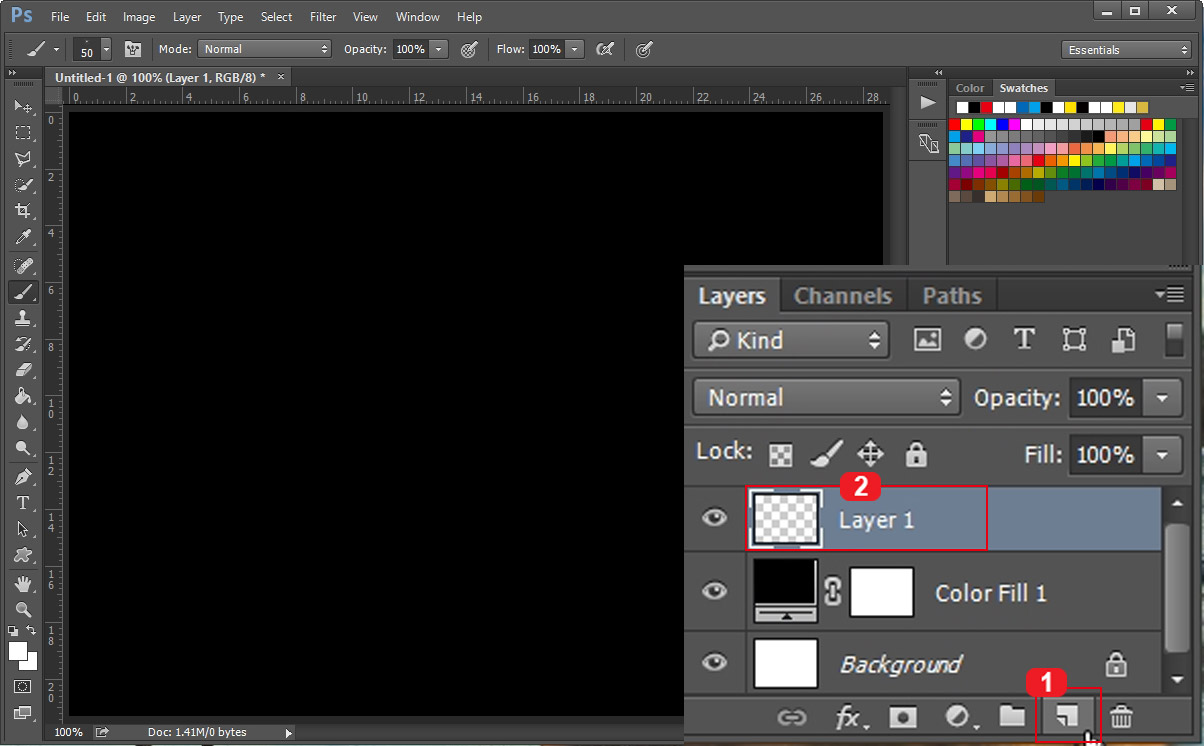Toggle Lock position

pyautogui.click(x=871, y=455)
